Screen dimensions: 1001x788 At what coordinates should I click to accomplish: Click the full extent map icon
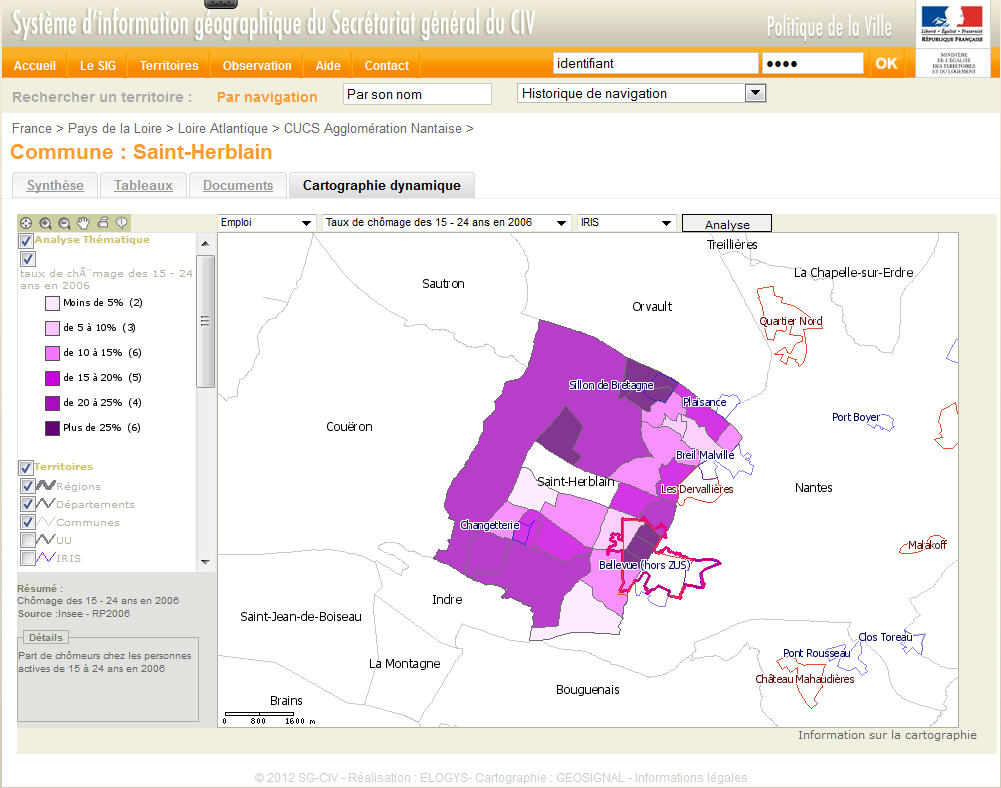click(26, 223)
